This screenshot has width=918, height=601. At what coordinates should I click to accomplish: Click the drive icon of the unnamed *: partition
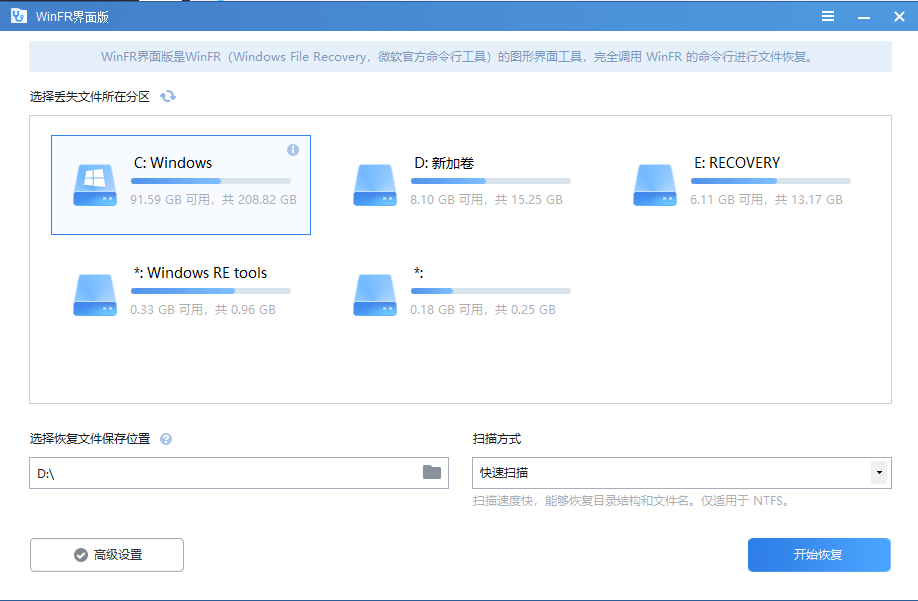[x=374, y=294]
